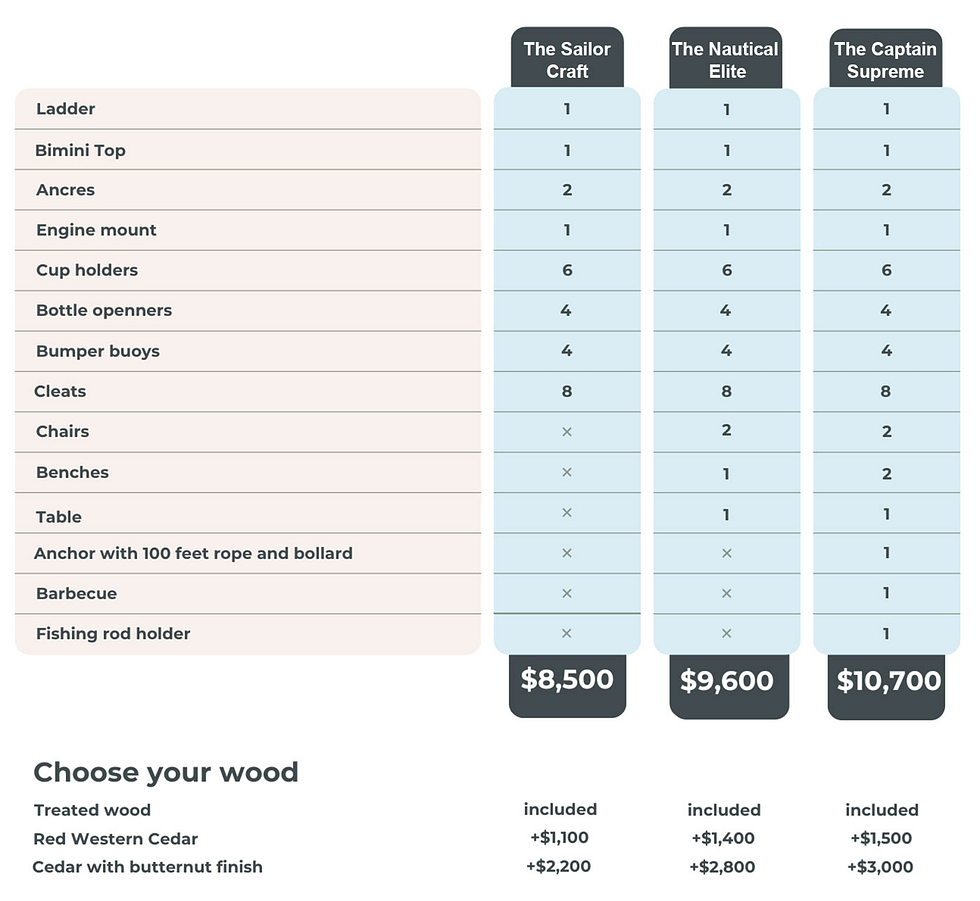Click the Sailor Craft Chairs X mark

pos(567,432)
